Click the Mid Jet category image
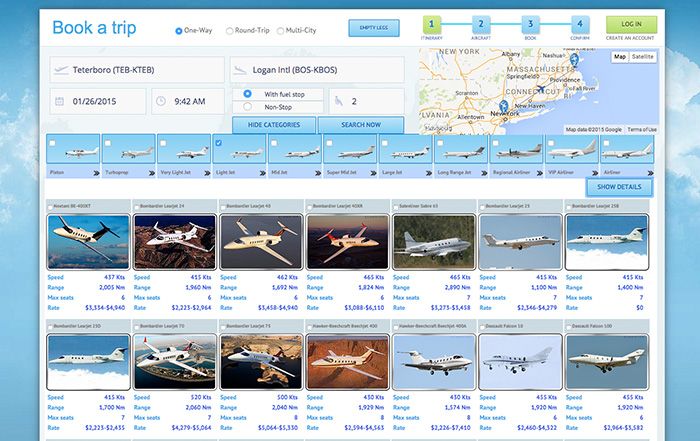The image size is (700, 441). 295,149
